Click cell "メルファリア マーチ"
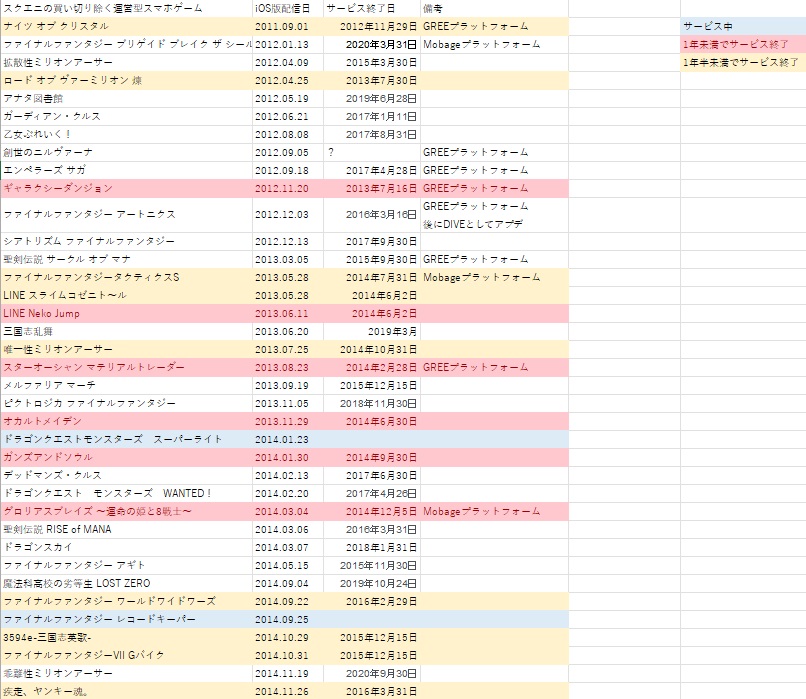Image resolution: width=806 pixels, height=699 pixels. [126, 385]
